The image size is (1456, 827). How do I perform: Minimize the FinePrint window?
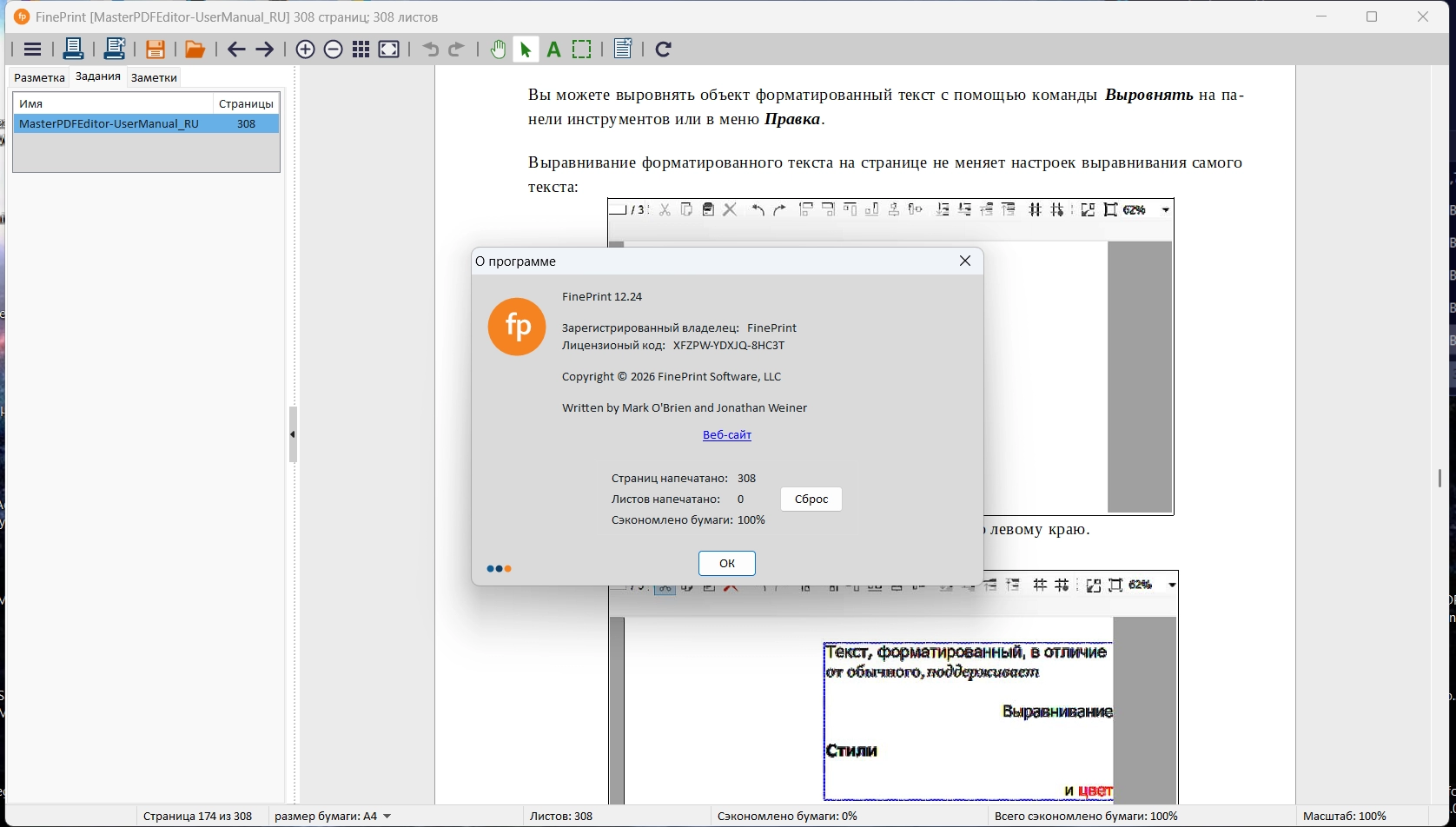(1321, 17)
